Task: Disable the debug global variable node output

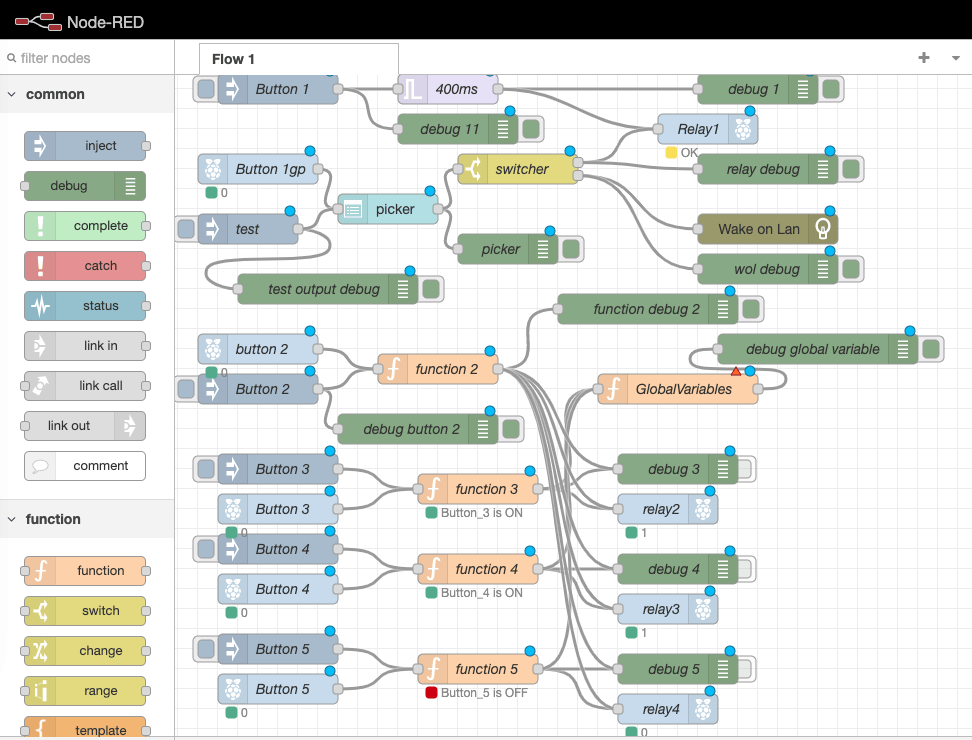Action: pos(930,350)
